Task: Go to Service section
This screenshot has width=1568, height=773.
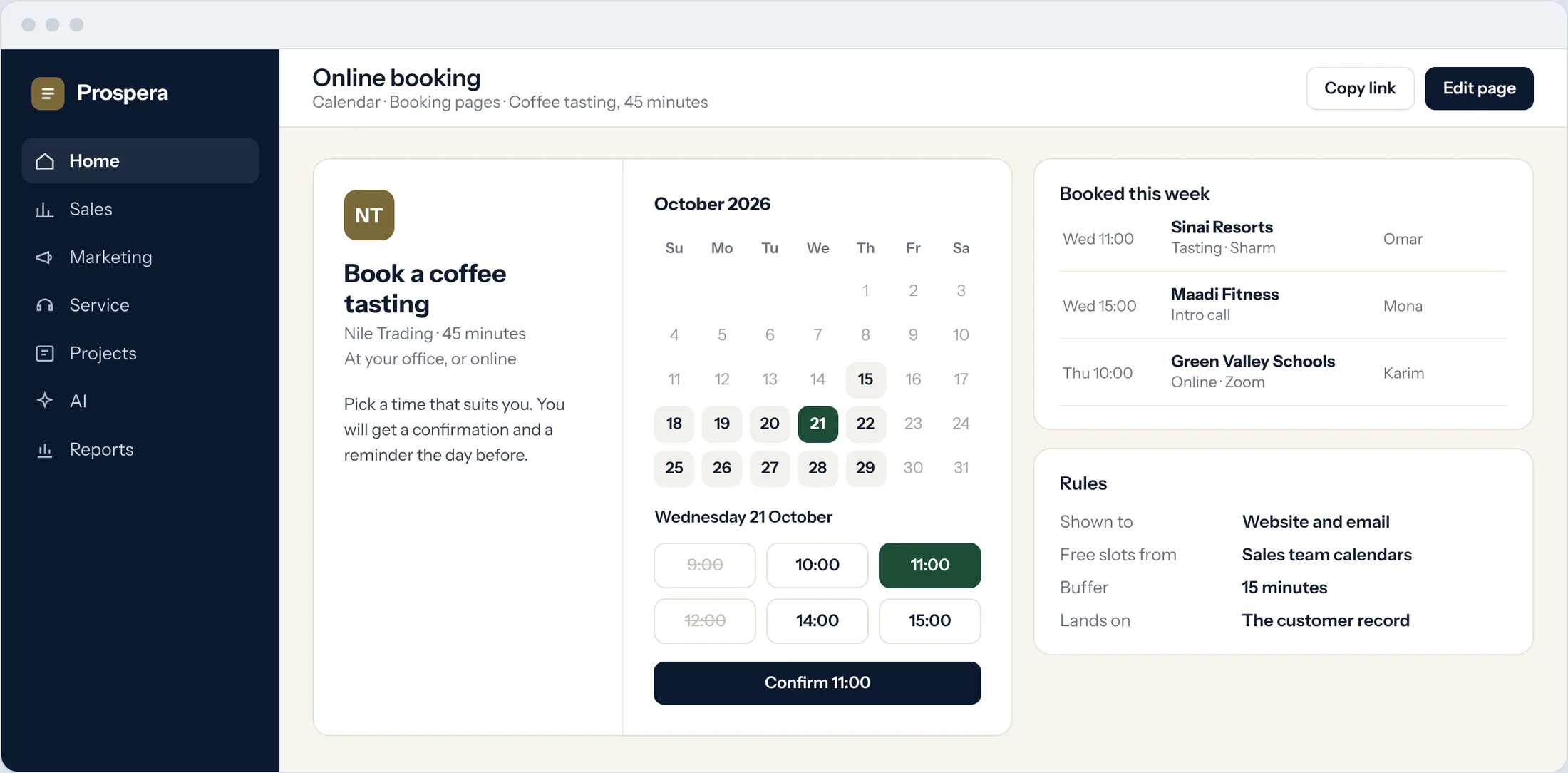Action: [x=140, y=305]
